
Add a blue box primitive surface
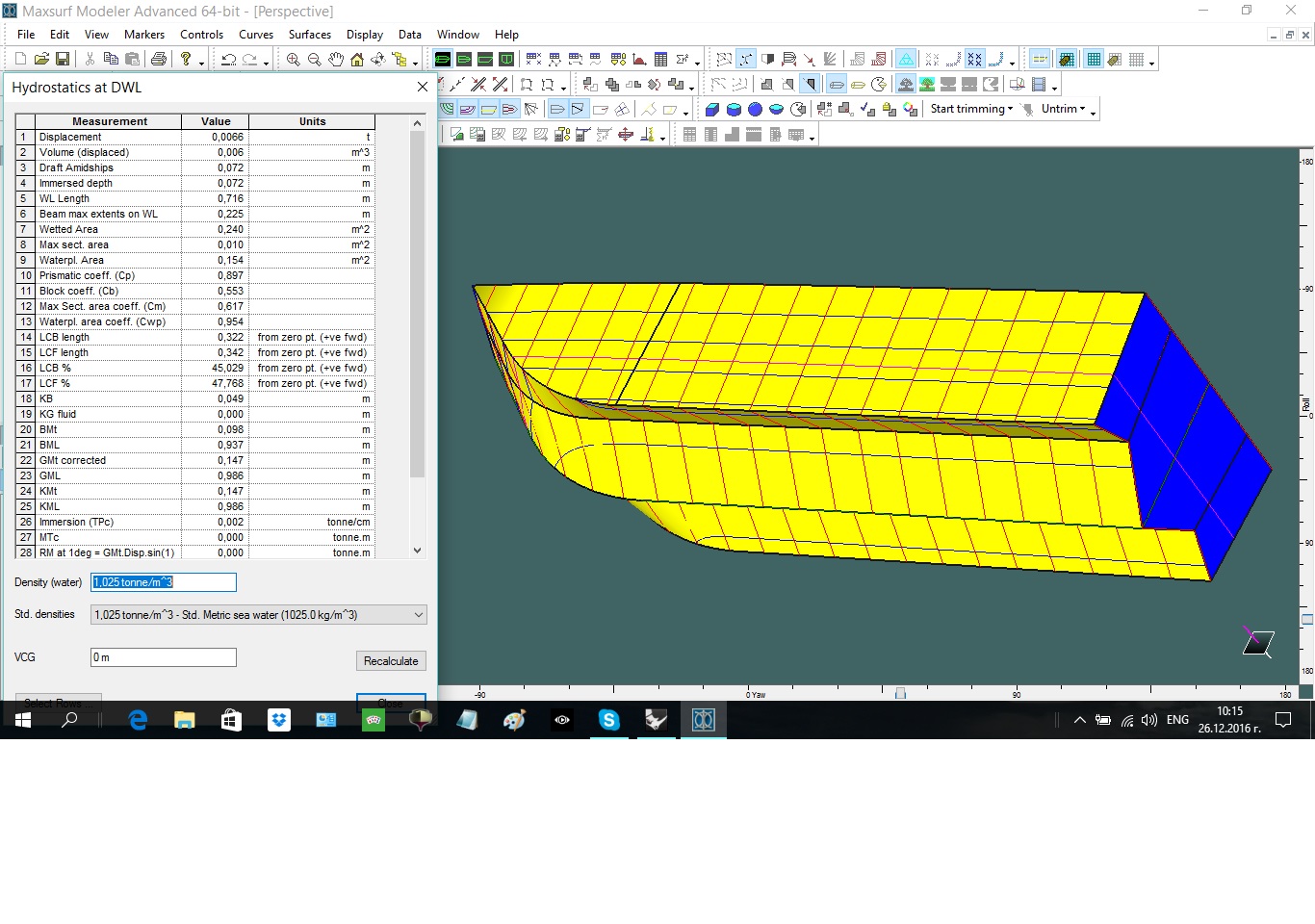click(712, 110)
